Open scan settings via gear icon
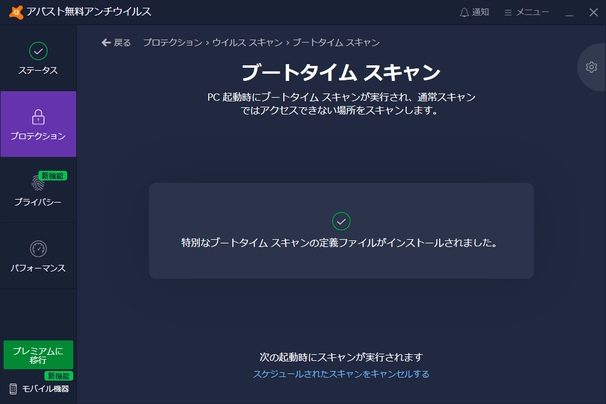Screen dimensions: 606x404 click(x=591, y=67)
